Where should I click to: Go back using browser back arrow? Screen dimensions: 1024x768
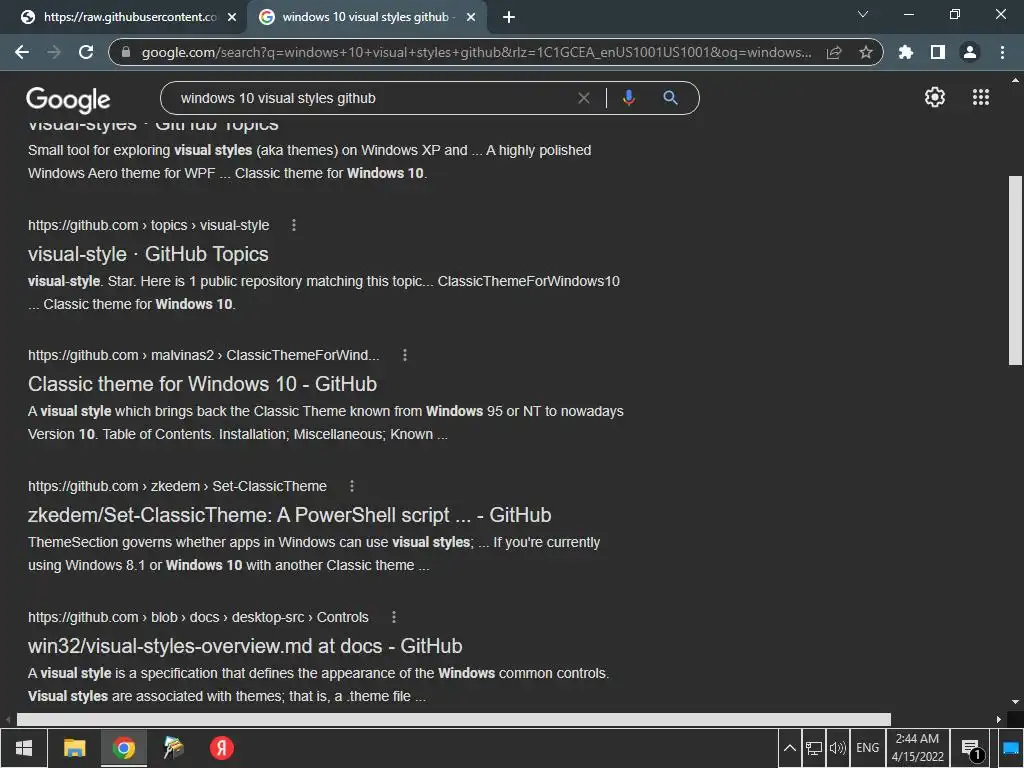coord(22,52)
